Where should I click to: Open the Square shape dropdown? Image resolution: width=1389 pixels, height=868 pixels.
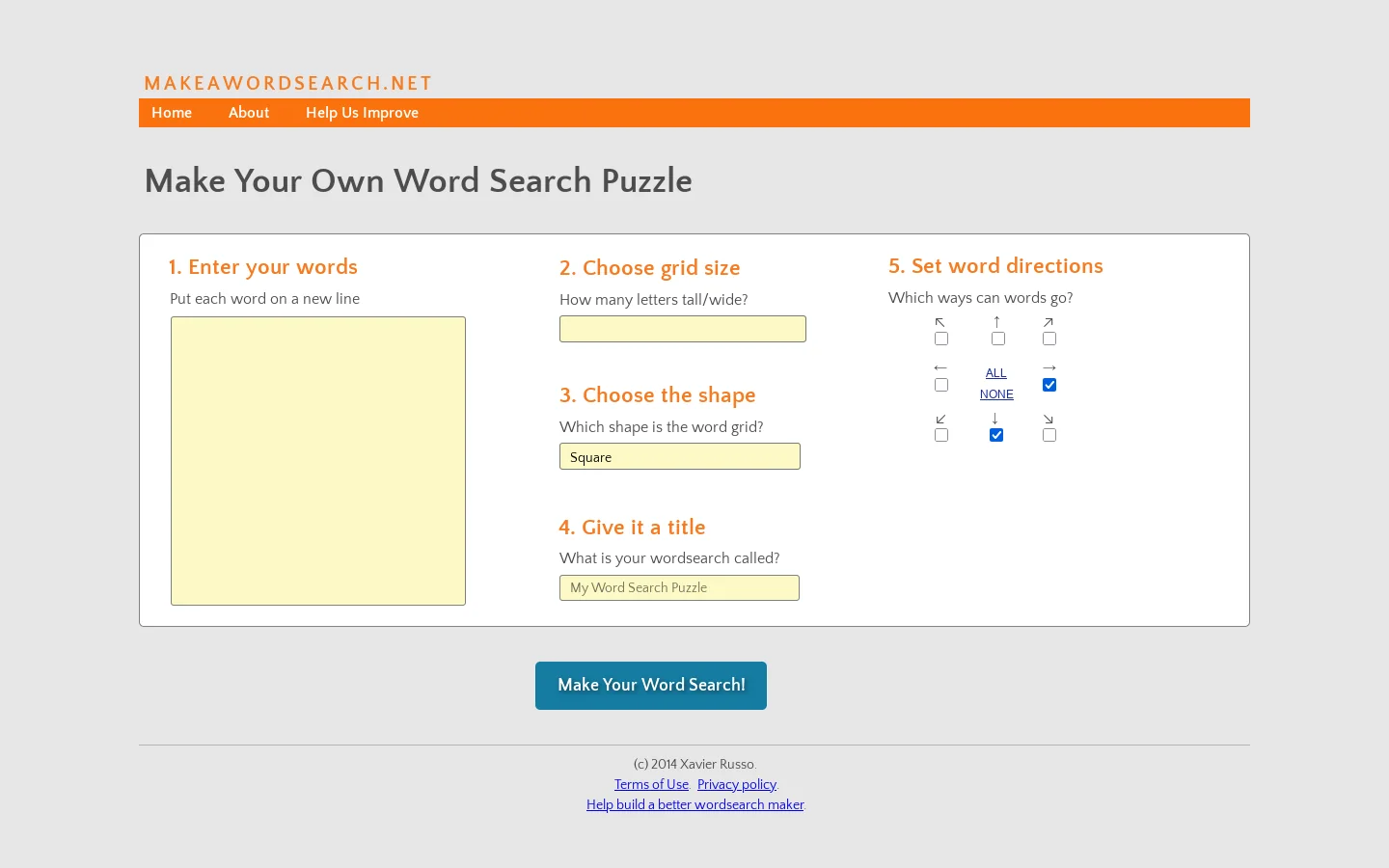pyautogui.click(x=680, y=456)
